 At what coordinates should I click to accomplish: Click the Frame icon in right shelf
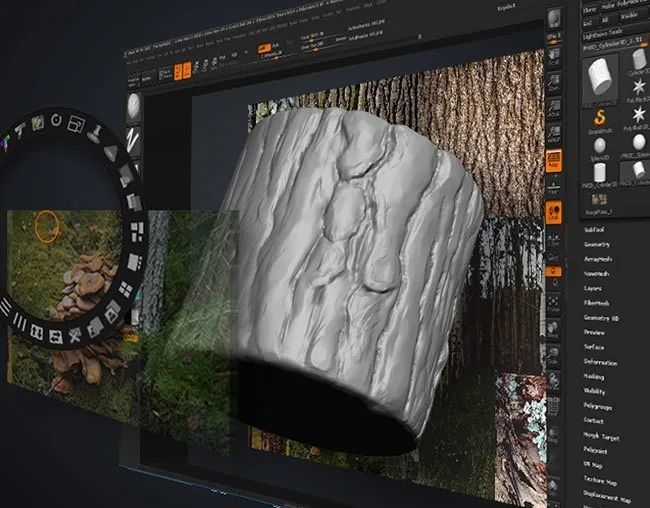tap(554, 303)
